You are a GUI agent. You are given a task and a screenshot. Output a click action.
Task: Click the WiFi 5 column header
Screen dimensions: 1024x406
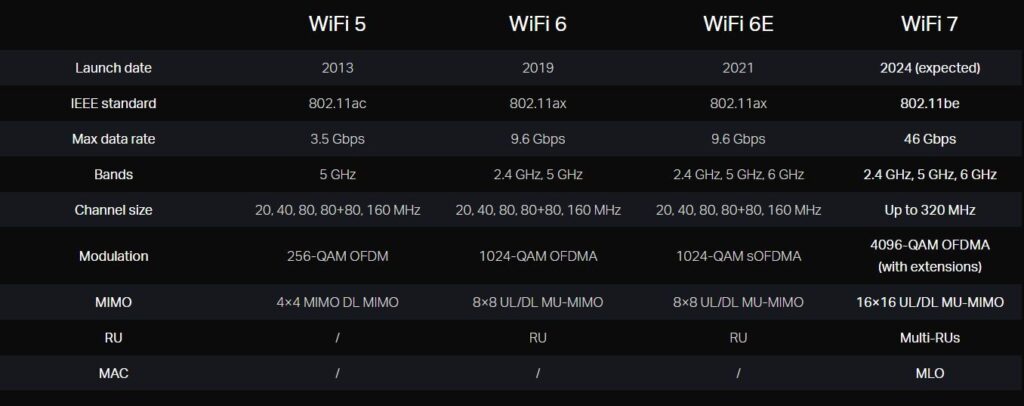(337, 24)
